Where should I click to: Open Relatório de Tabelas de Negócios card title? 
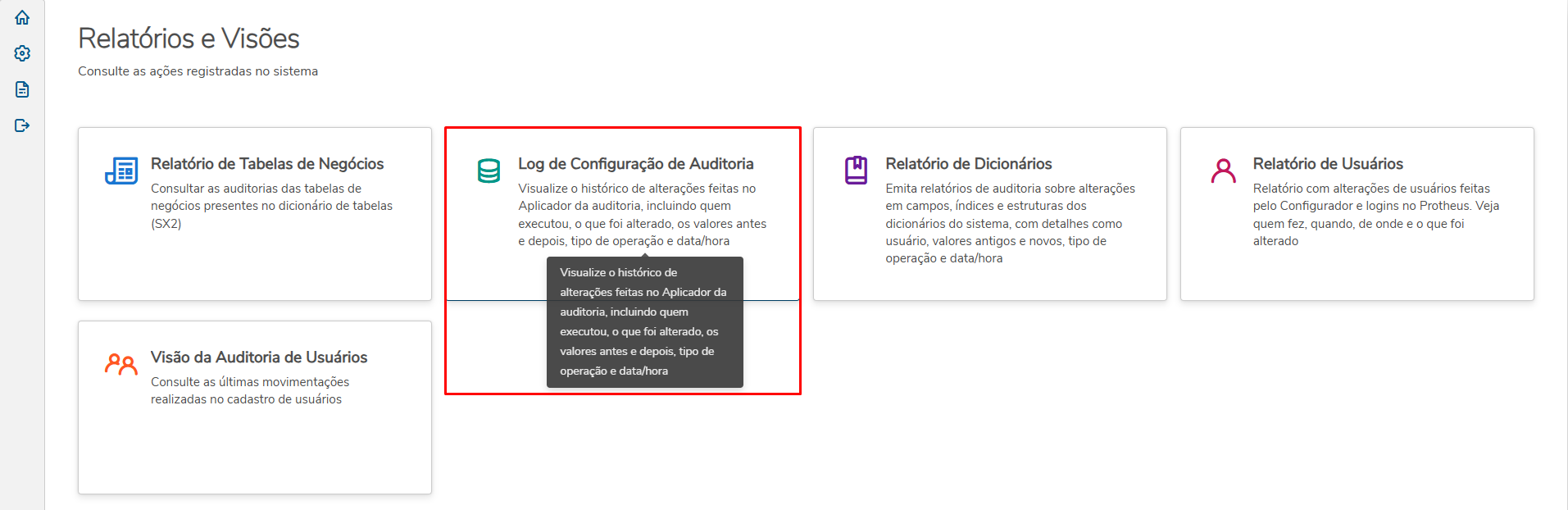point(267,164)
